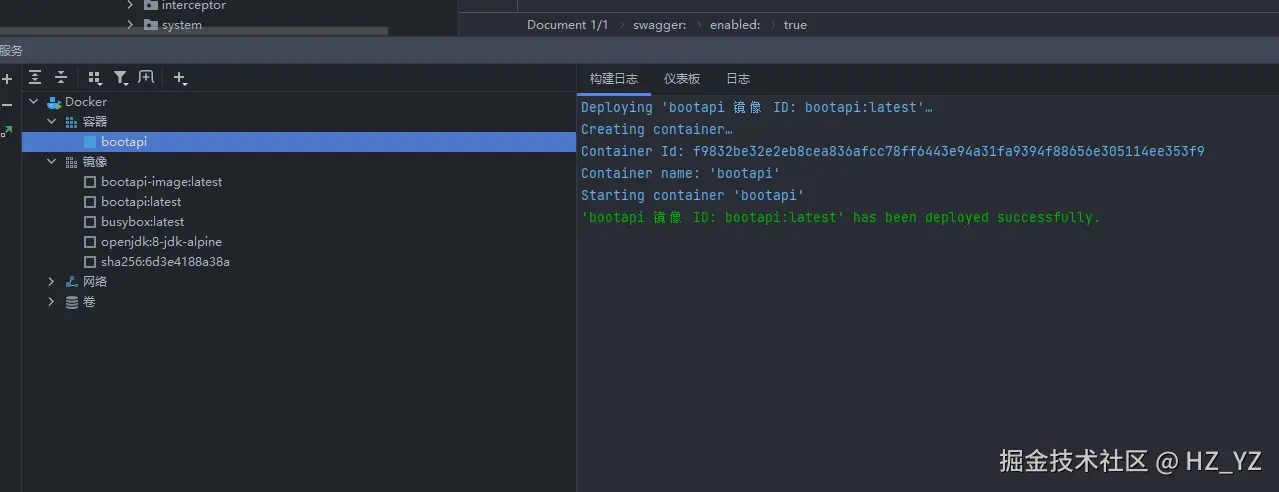Screen dimensions: 1279x492
Task: Click the 服务 Services panel title
Action: [11, 50]
